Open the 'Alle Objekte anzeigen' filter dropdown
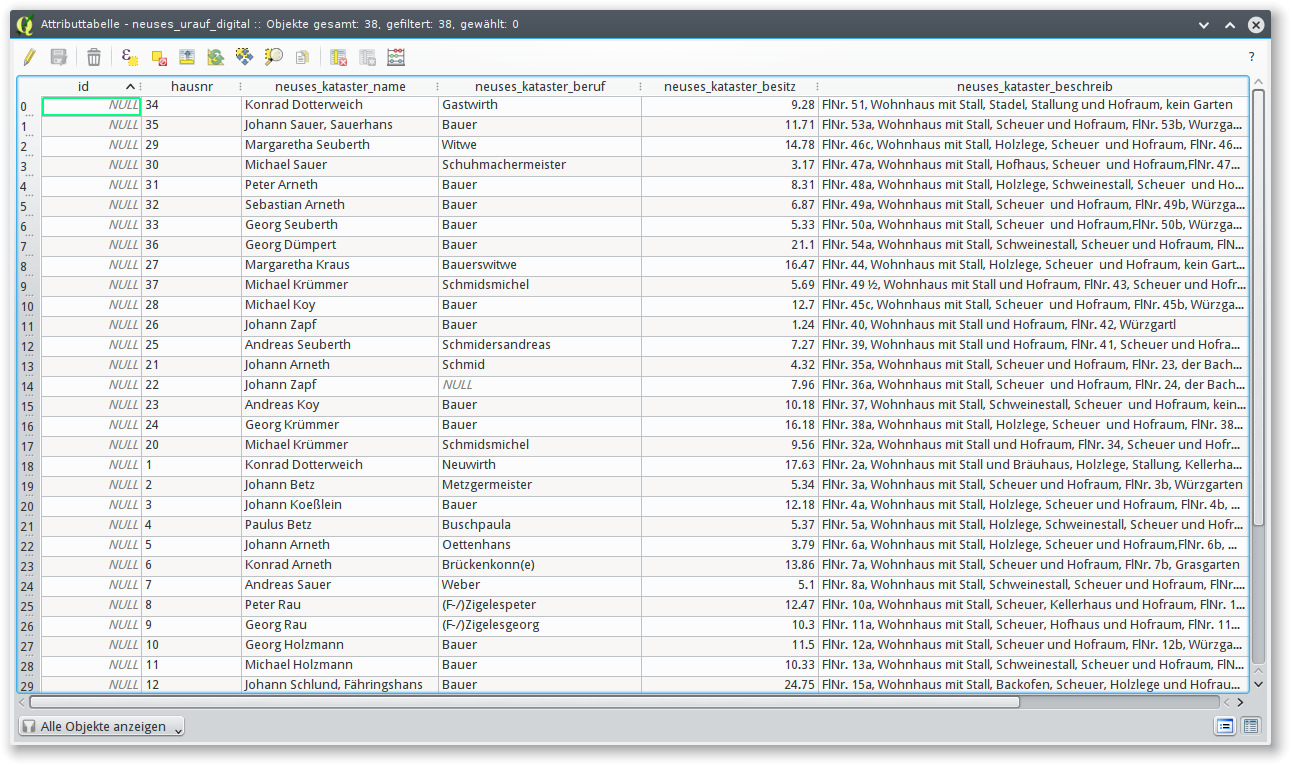The height and width of the screenshot is (765, 1291). pyautogui.click(x=101, y=726)
